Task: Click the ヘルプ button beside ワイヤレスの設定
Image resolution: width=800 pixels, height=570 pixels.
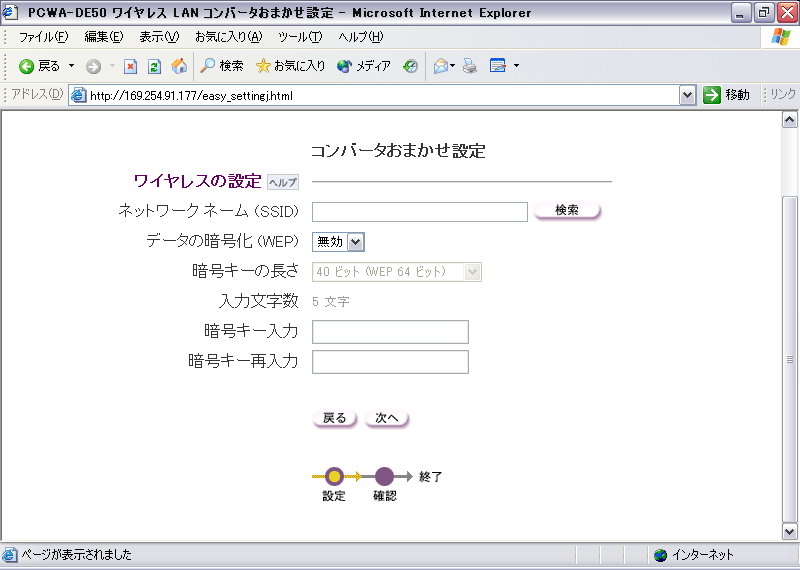Action: [283, 183]
